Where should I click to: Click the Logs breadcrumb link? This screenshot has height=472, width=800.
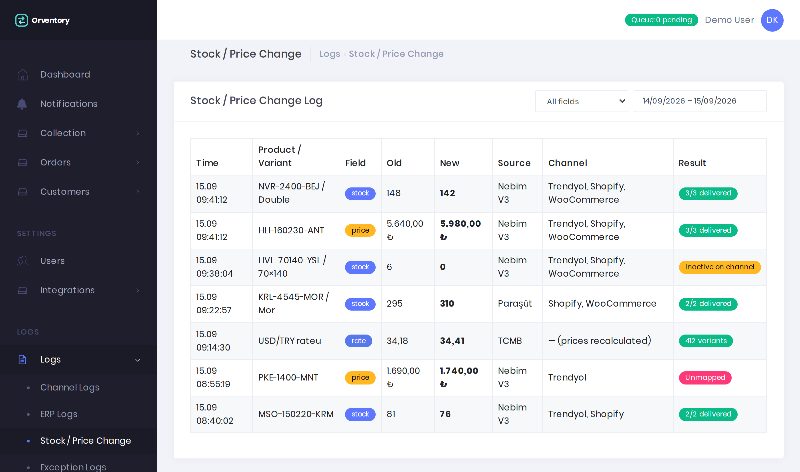[x=330, y=54]
